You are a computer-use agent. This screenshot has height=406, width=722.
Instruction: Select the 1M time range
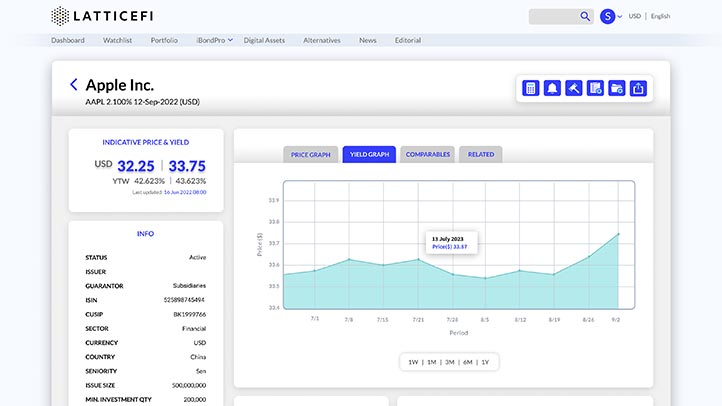(431, 362)
